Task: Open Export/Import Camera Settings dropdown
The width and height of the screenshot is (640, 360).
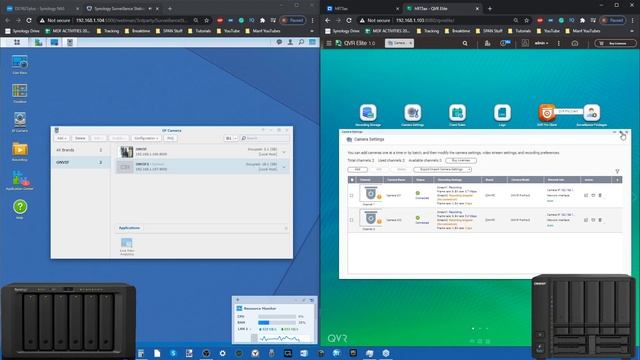Action: (442, 169)
